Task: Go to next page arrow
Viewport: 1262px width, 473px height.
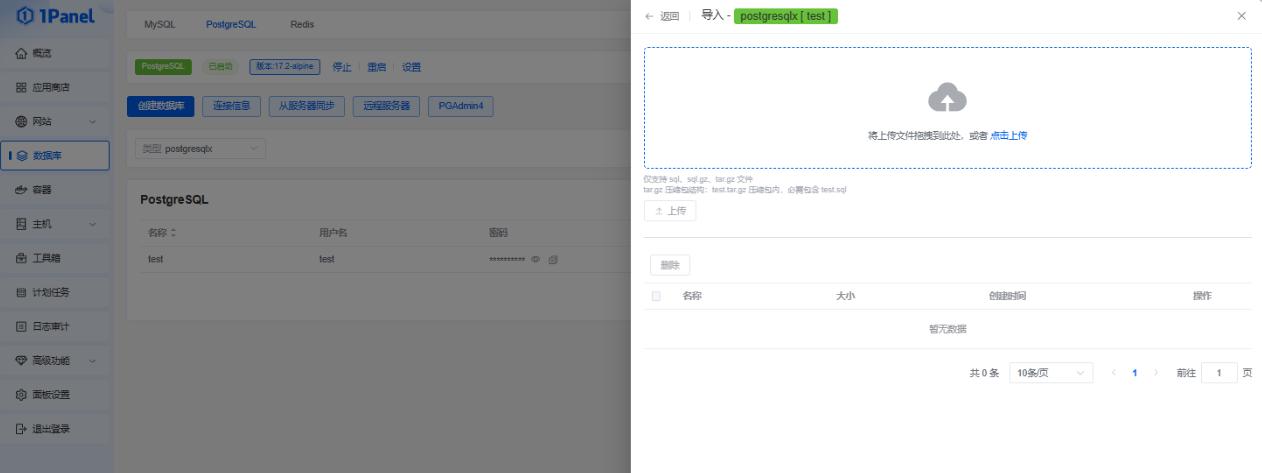Action: [1156, 373]
